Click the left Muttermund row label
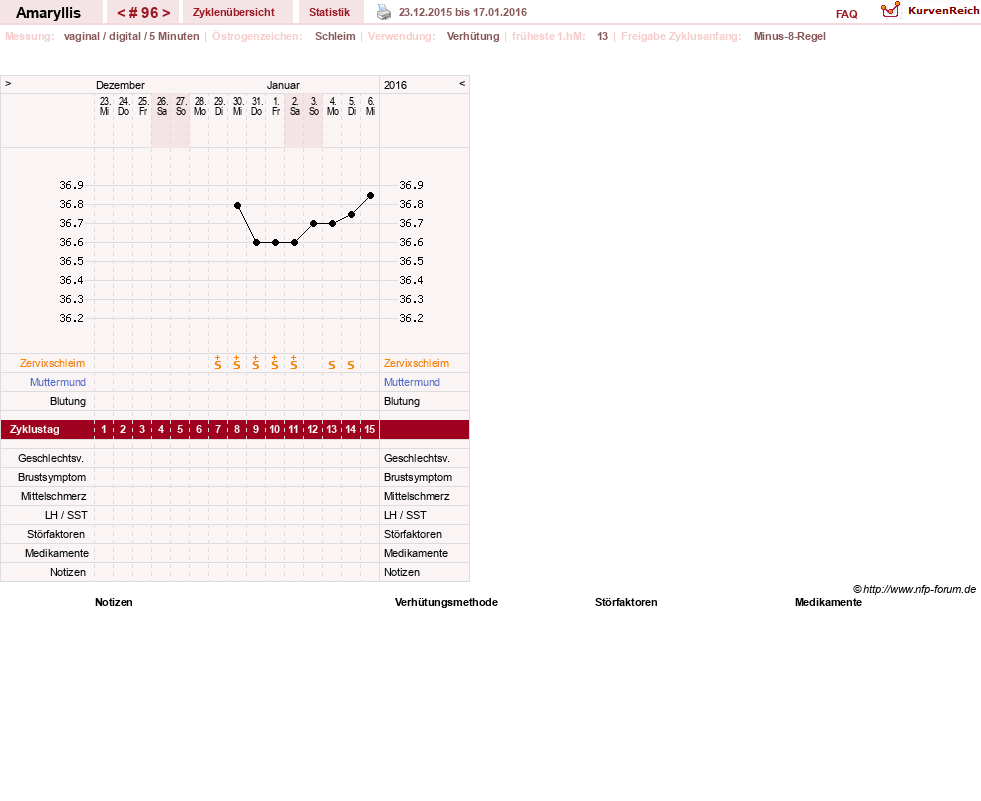The width and height of the screenshot is (981, 801). coord(58,382)
